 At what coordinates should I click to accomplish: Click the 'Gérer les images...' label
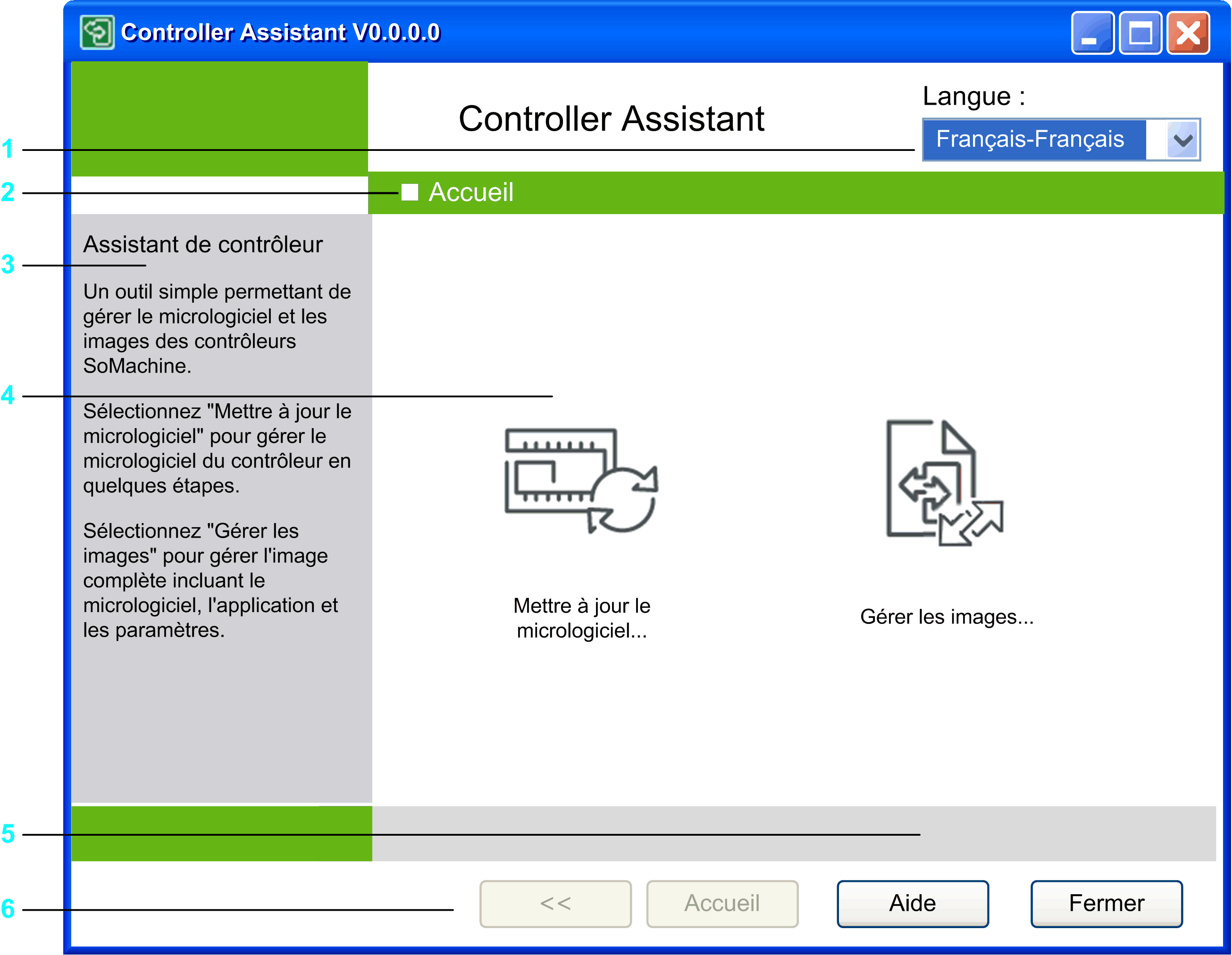(947, 617)
